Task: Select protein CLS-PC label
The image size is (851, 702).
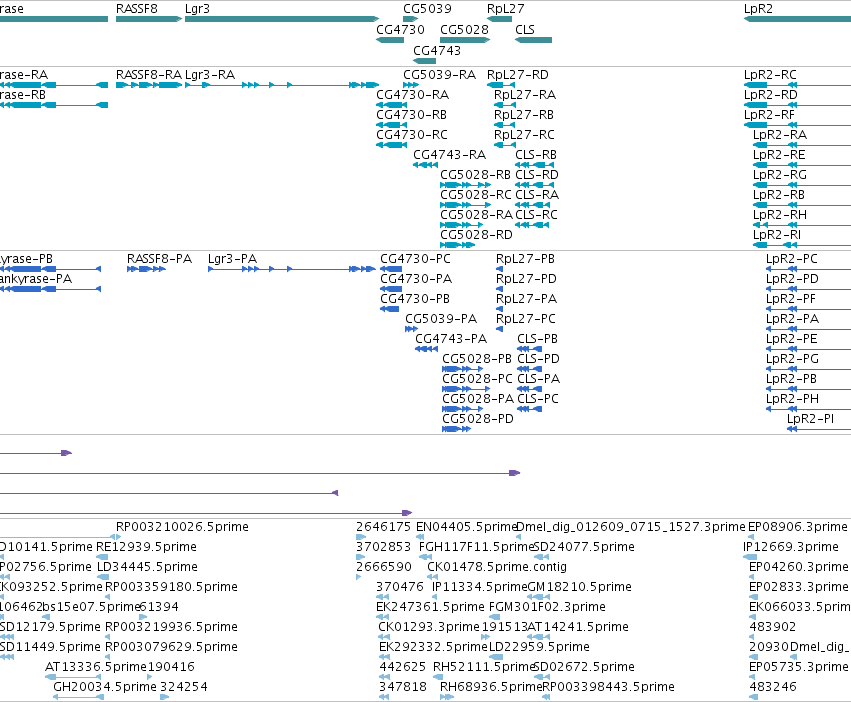Action: click(x=538, y=399)
